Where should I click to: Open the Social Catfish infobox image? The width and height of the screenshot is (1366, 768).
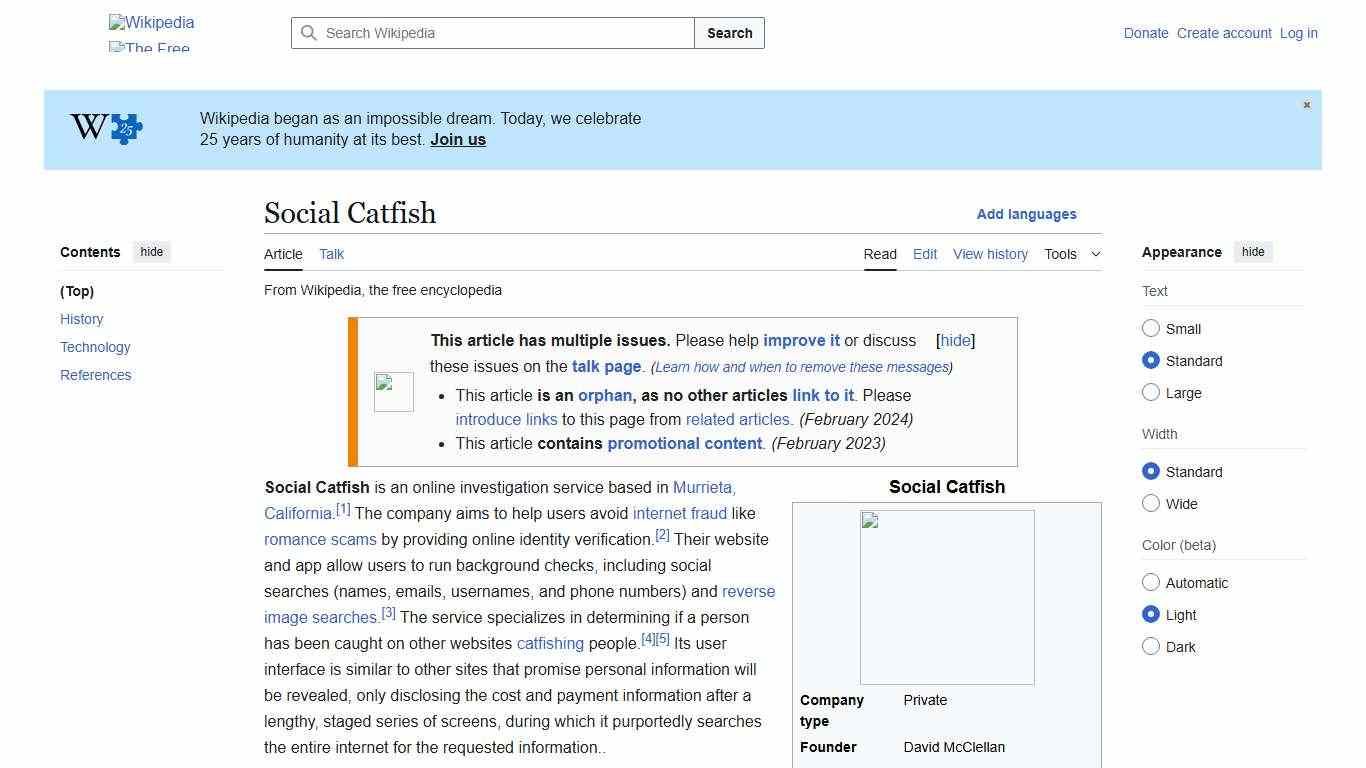[x=946, y=596]
